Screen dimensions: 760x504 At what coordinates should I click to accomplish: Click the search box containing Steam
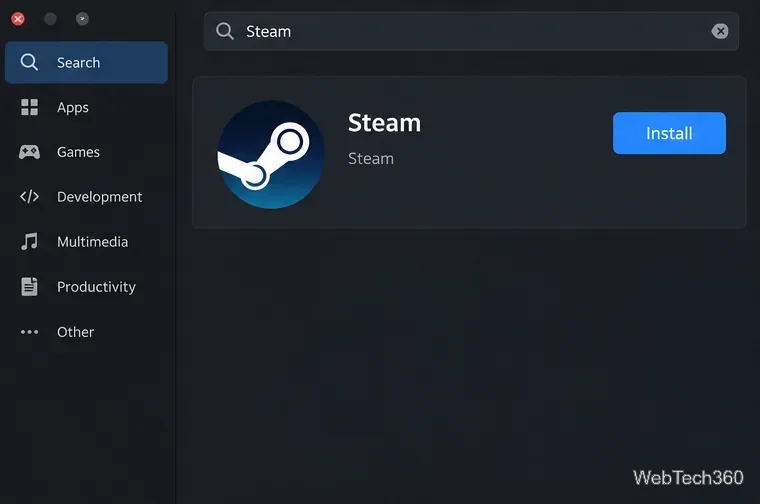pos(471,32)
